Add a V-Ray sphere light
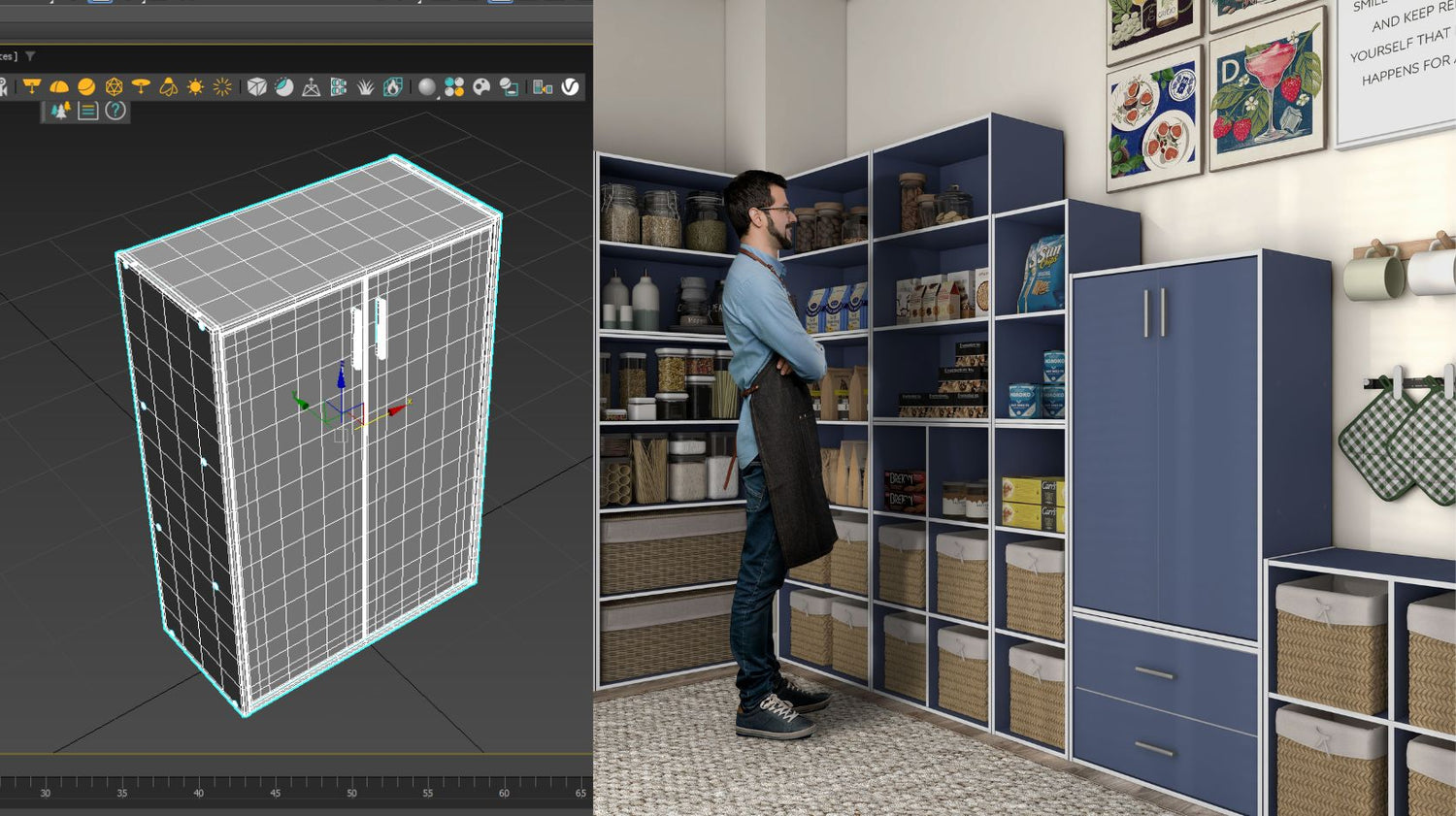The width and height of the screenshot is (1456, 816). [85, 85]
